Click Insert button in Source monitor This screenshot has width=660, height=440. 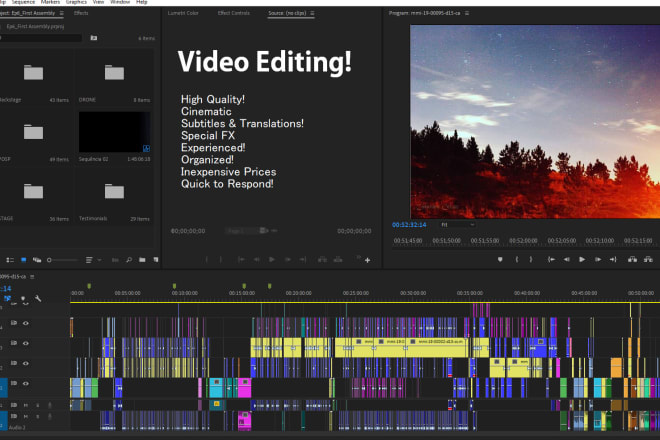[322, 260]
